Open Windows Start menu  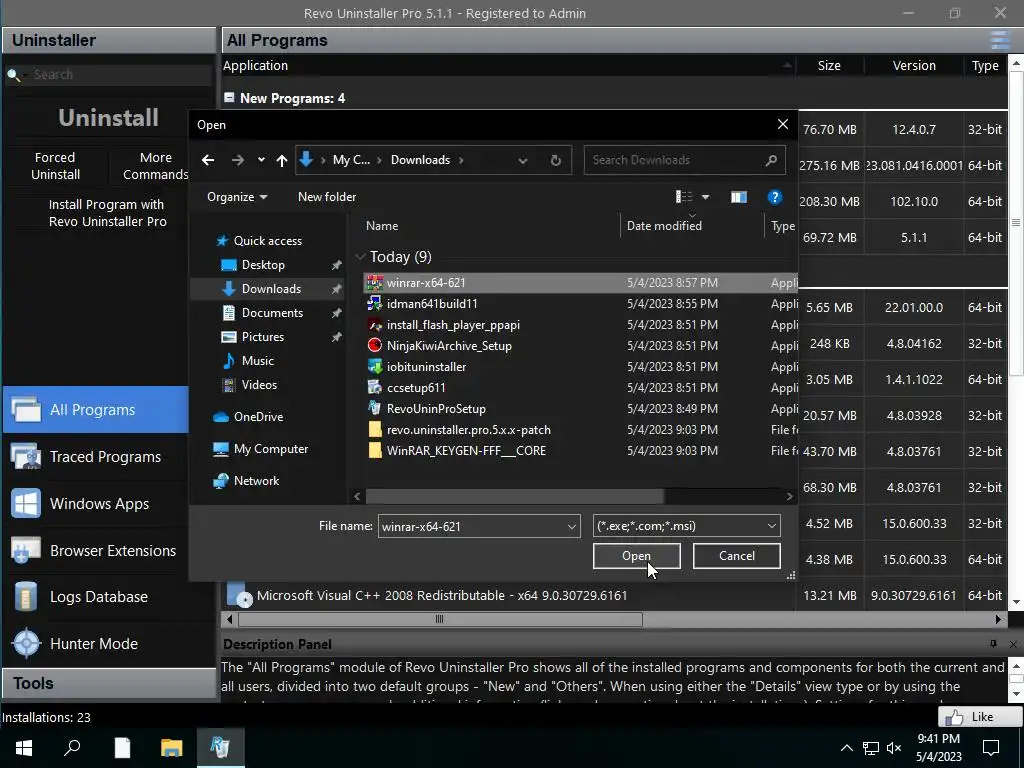(24, 748)
